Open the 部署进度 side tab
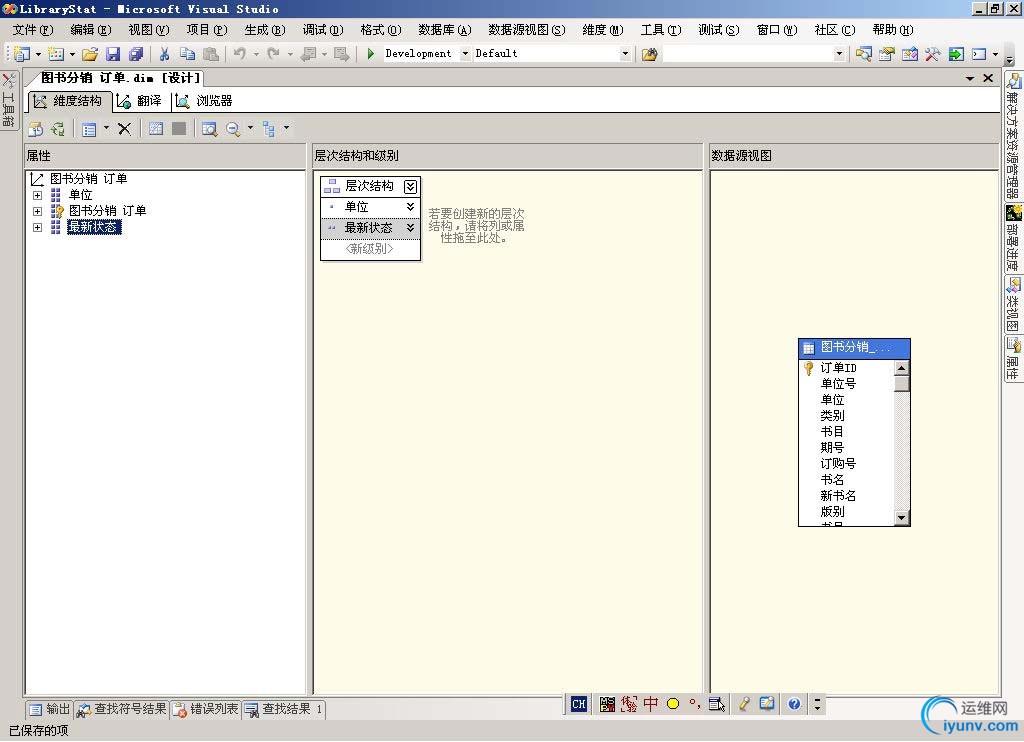 1013,238
